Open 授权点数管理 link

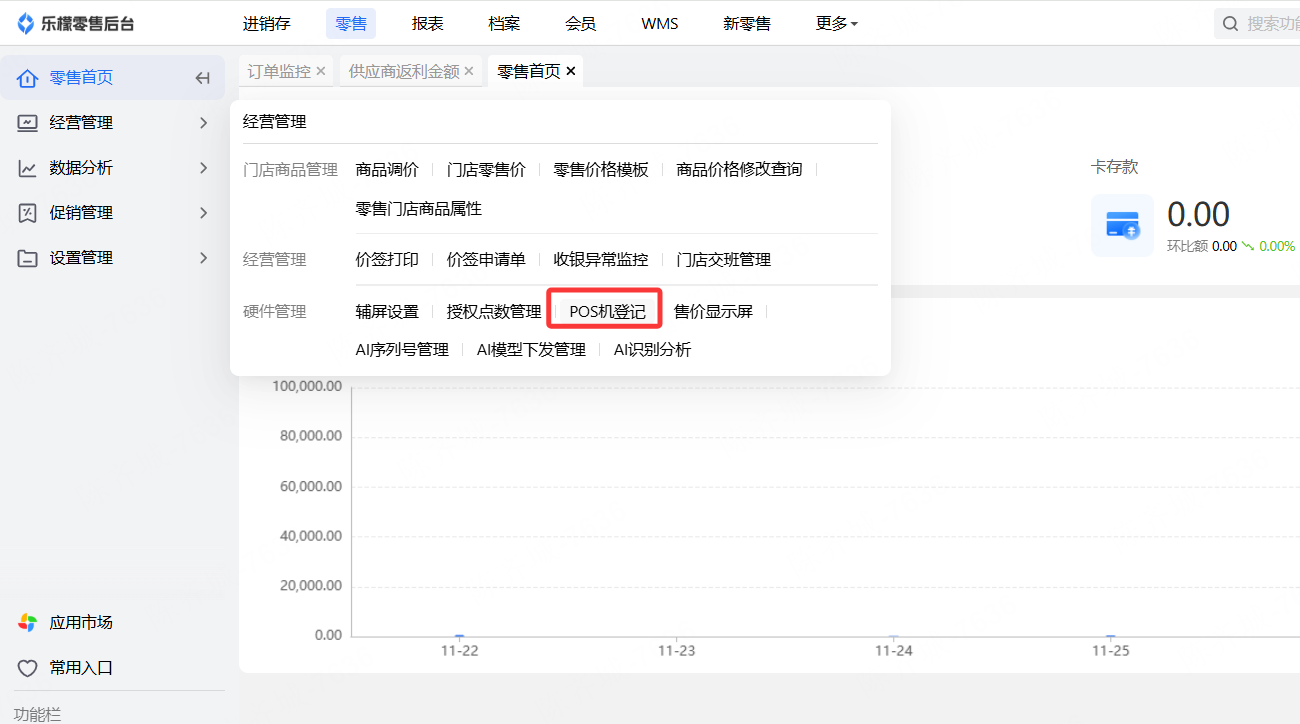coord(494,312)
